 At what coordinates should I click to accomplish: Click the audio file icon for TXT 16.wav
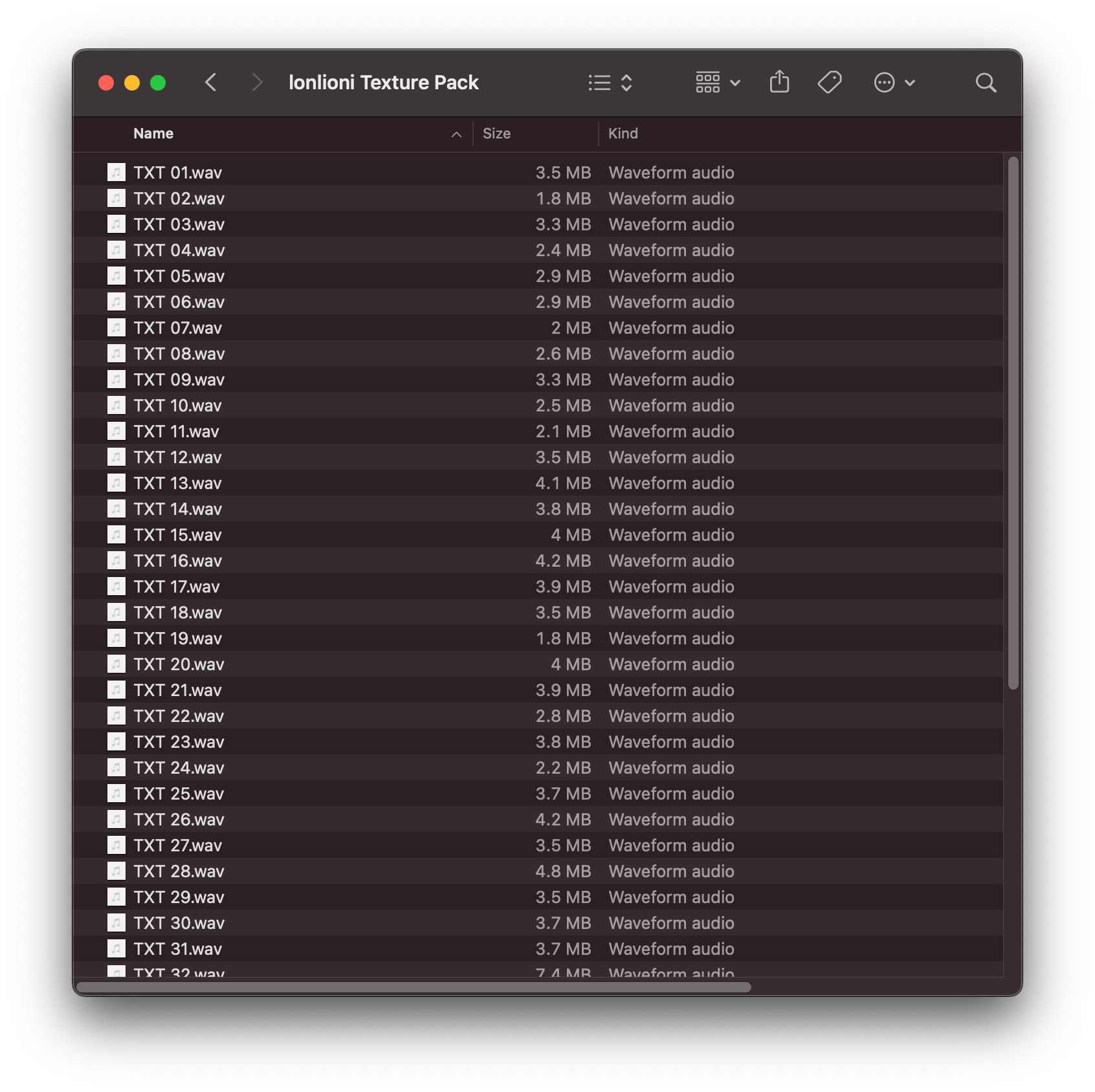coord(116,561)
